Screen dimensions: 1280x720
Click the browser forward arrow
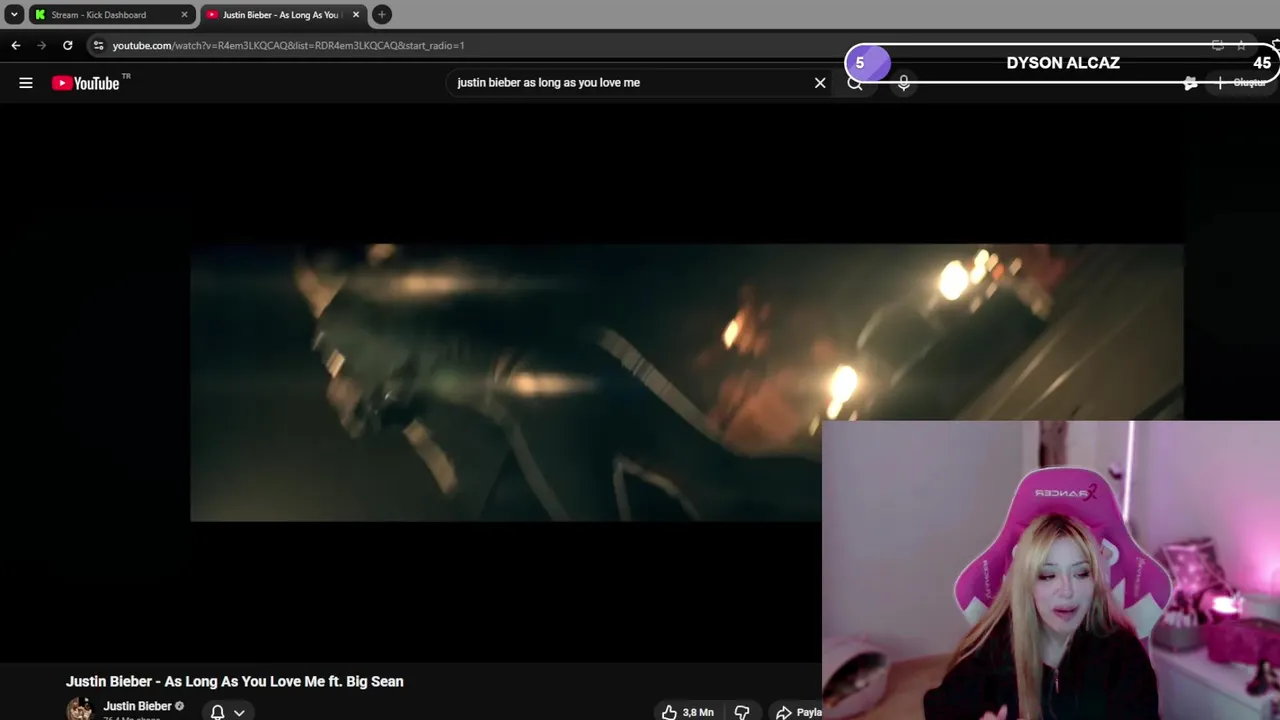(41, 45)
